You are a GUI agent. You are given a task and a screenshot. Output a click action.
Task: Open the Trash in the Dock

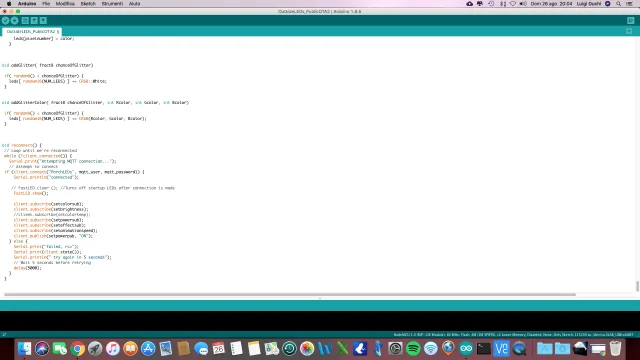click(616, 349)
